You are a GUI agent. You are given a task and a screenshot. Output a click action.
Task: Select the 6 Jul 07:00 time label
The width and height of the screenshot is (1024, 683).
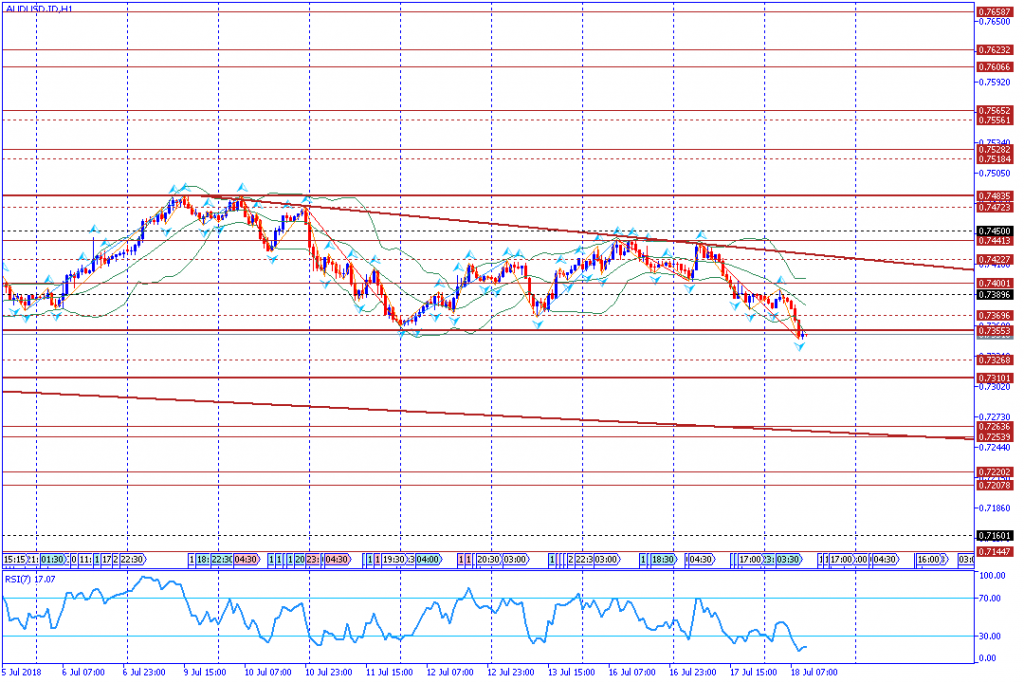point(83,672)
